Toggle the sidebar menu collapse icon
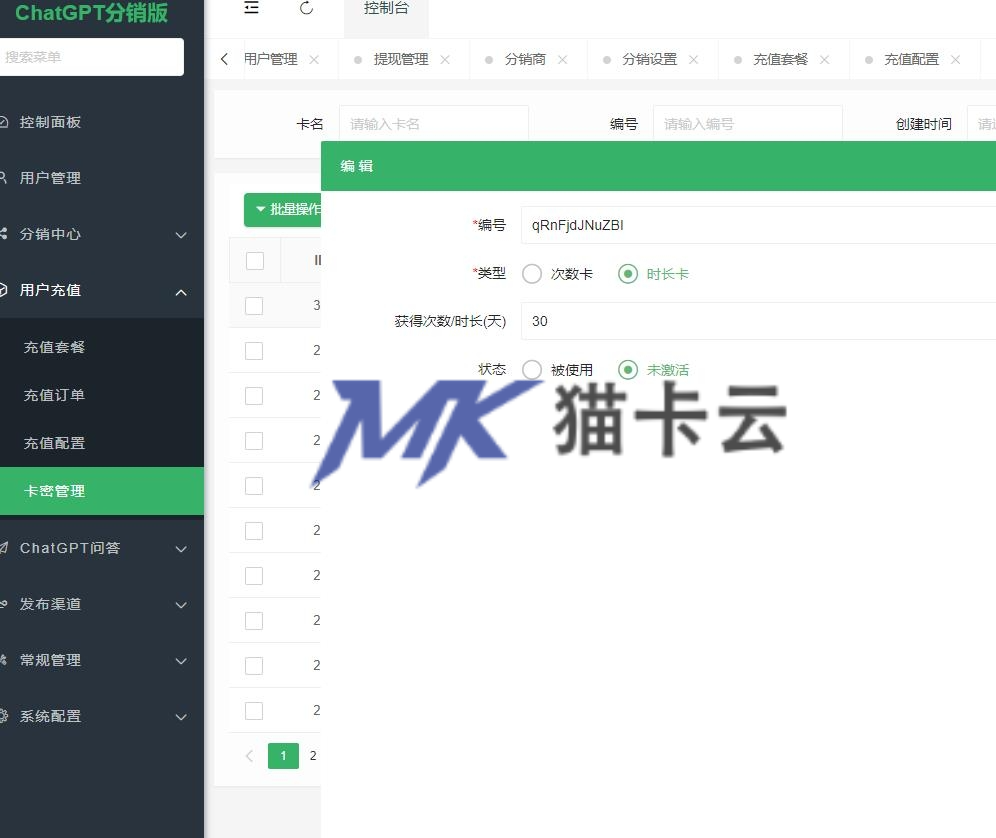This screenshot has width=996, height=838. 252,8
